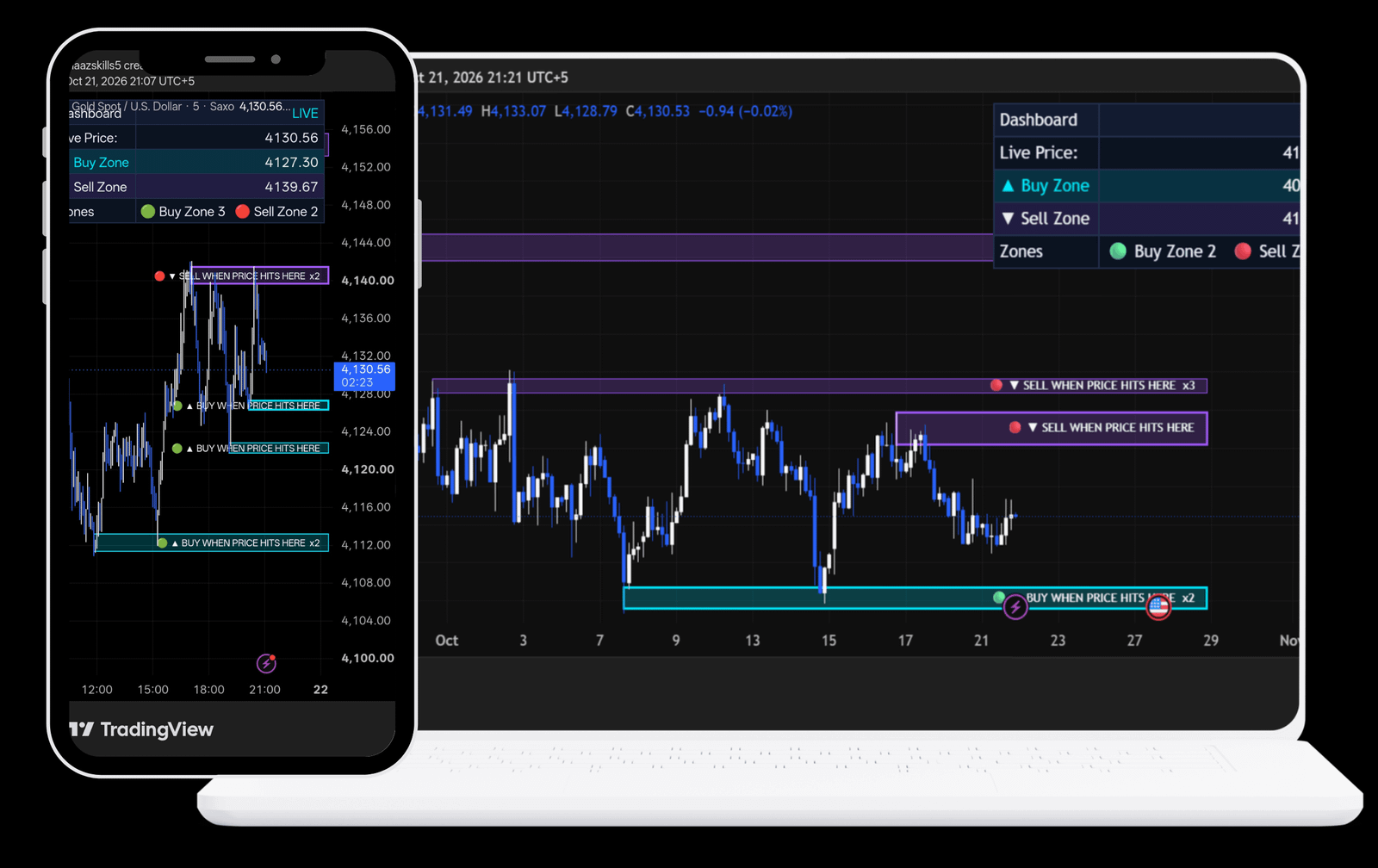Click the Oct date label on laptop time axis
This screenshot has height=868, width=1378.
446,641
